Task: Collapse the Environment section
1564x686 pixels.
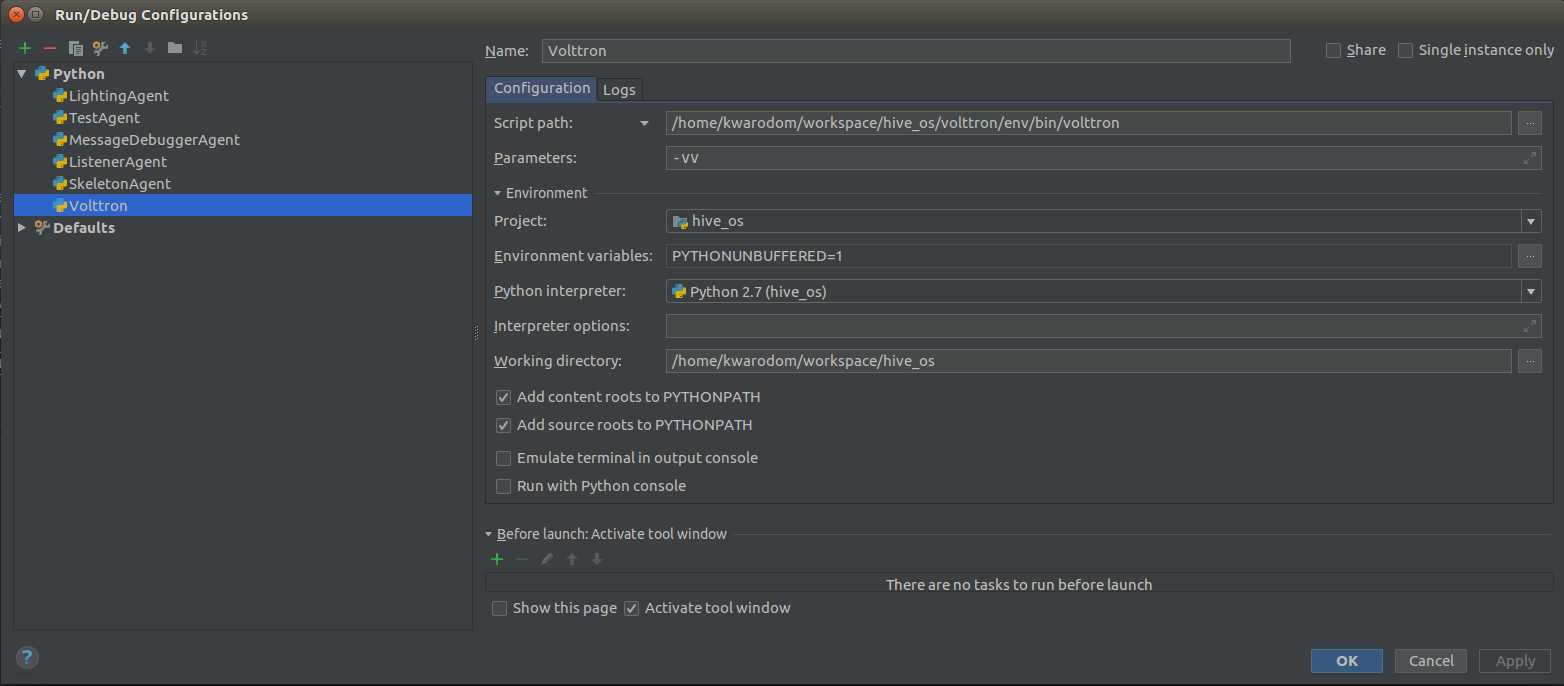Action: 498,193
